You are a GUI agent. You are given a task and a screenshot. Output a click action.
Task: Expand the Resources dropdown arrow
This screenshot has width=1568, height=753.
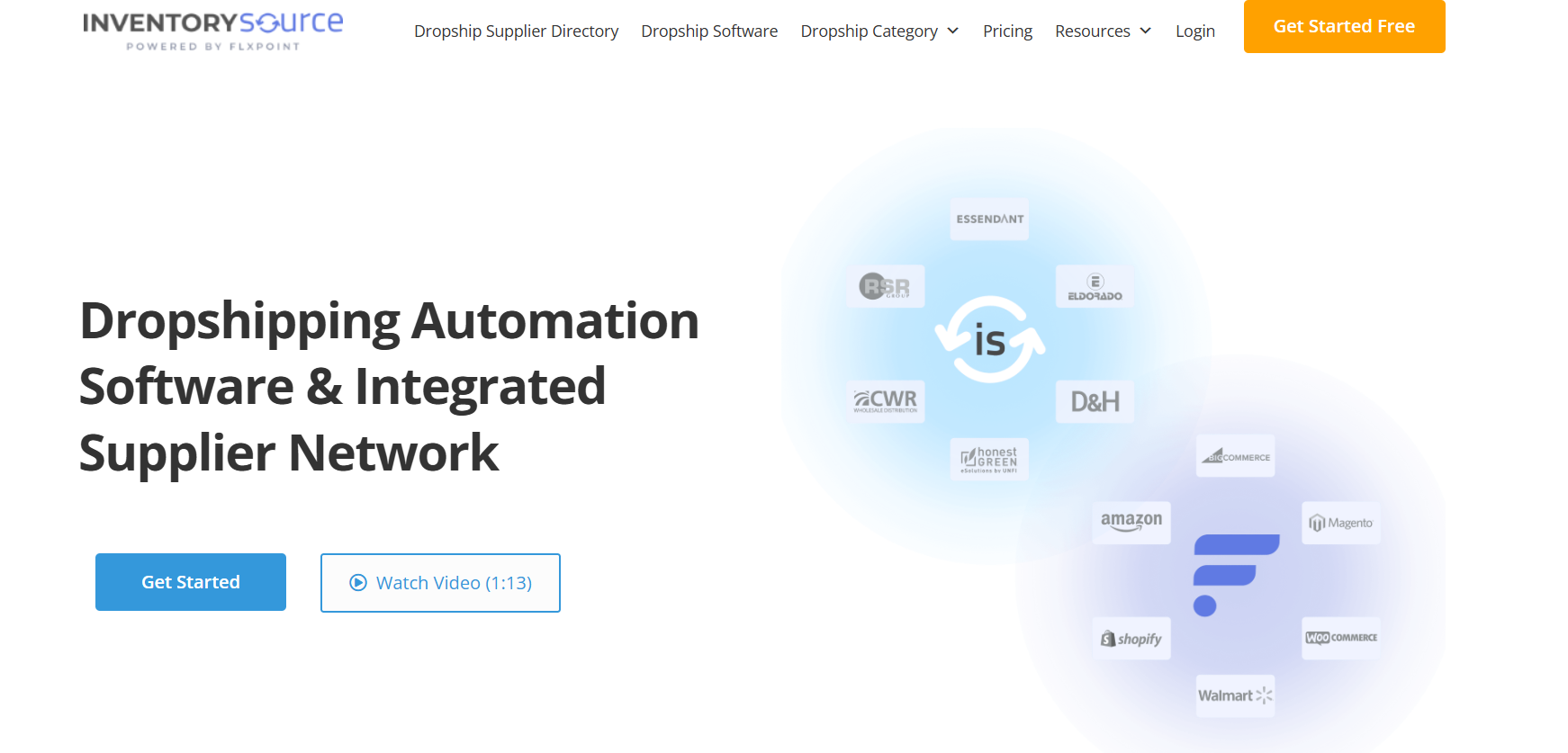click(x=1145, y=31)
